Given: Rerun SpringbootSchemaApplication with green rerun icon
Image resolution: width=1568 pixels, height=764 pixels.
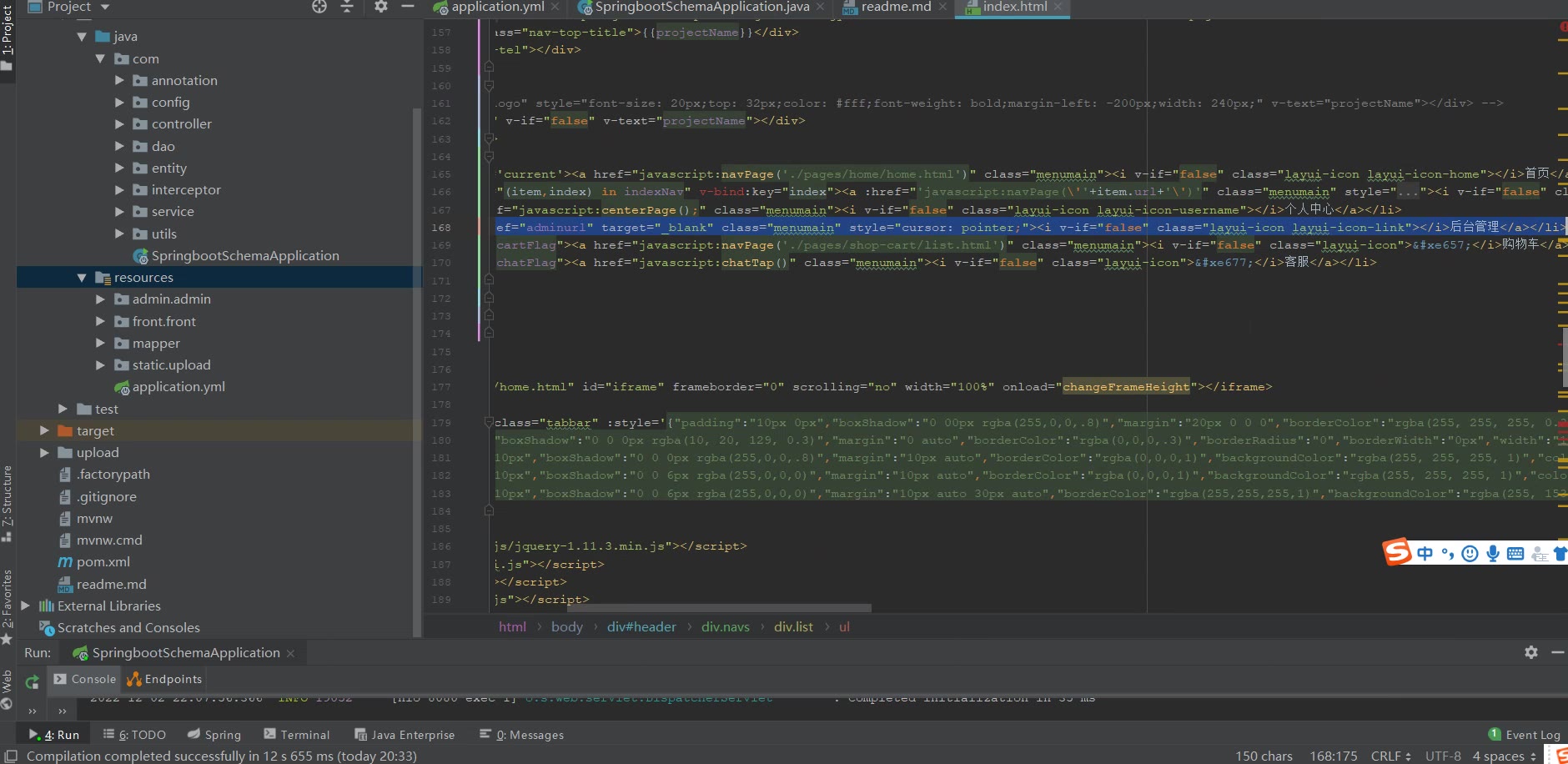Looking at the screenshot, I should pos(32,682).
